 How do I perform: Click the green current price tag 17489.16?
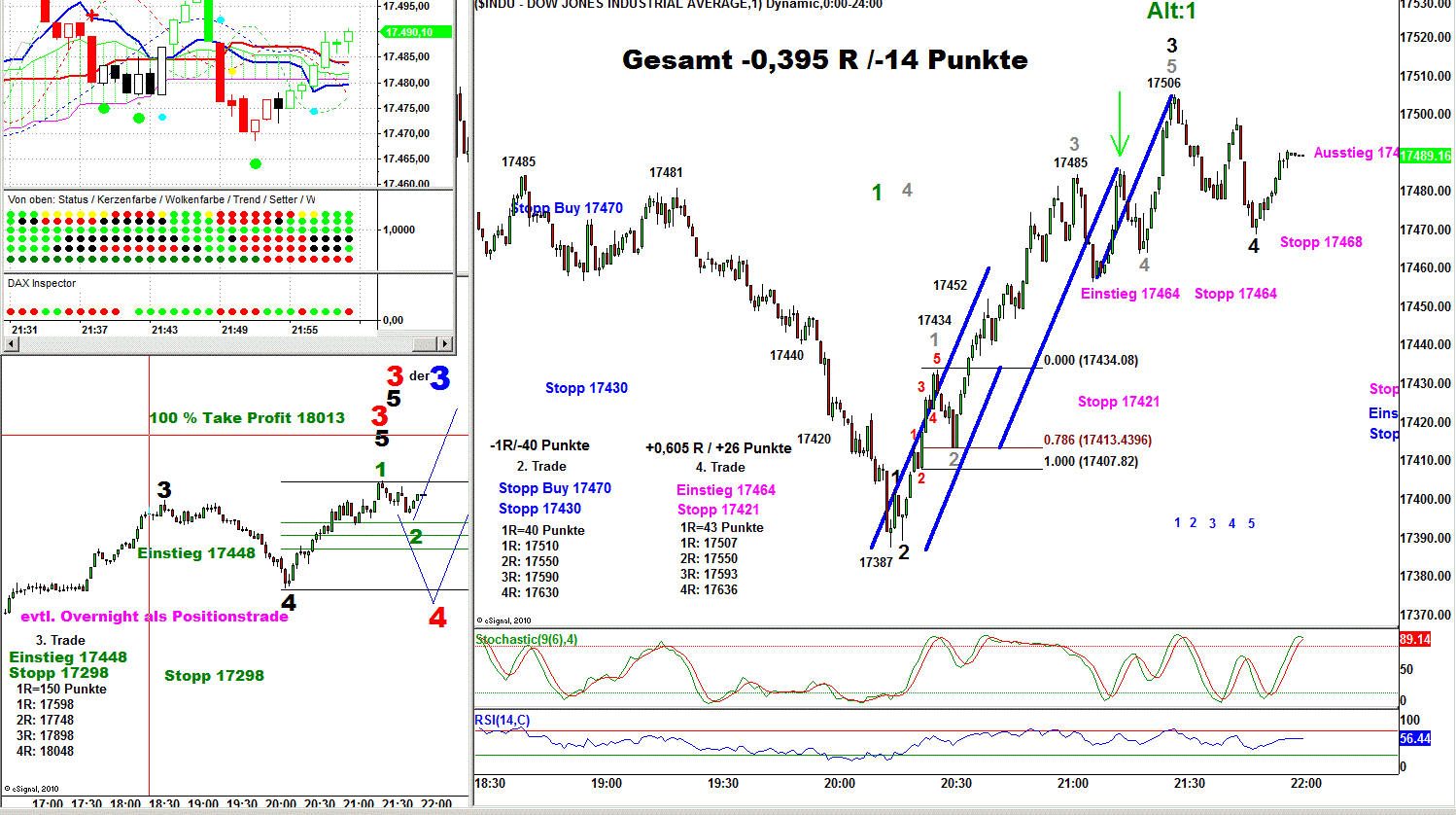[1425, 156]
